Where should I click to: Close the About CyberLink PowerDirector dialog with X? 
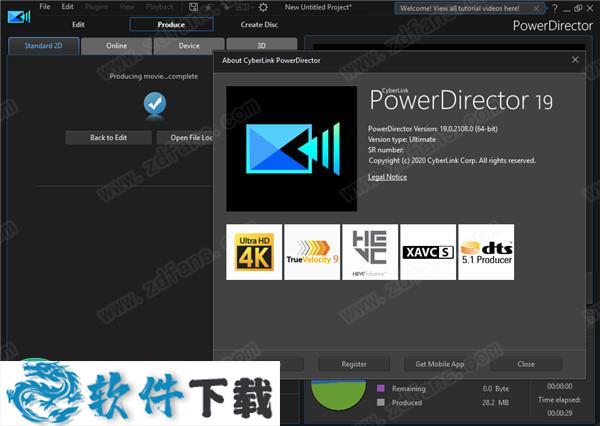575,60
